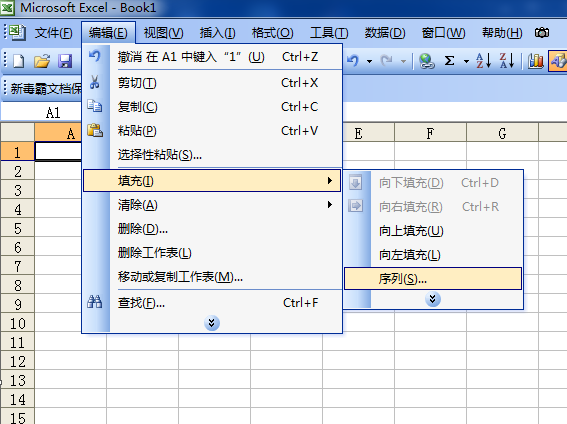Select column A header
Image resolution: width=567 pixels, height=424 pixels.
[58, 133]
